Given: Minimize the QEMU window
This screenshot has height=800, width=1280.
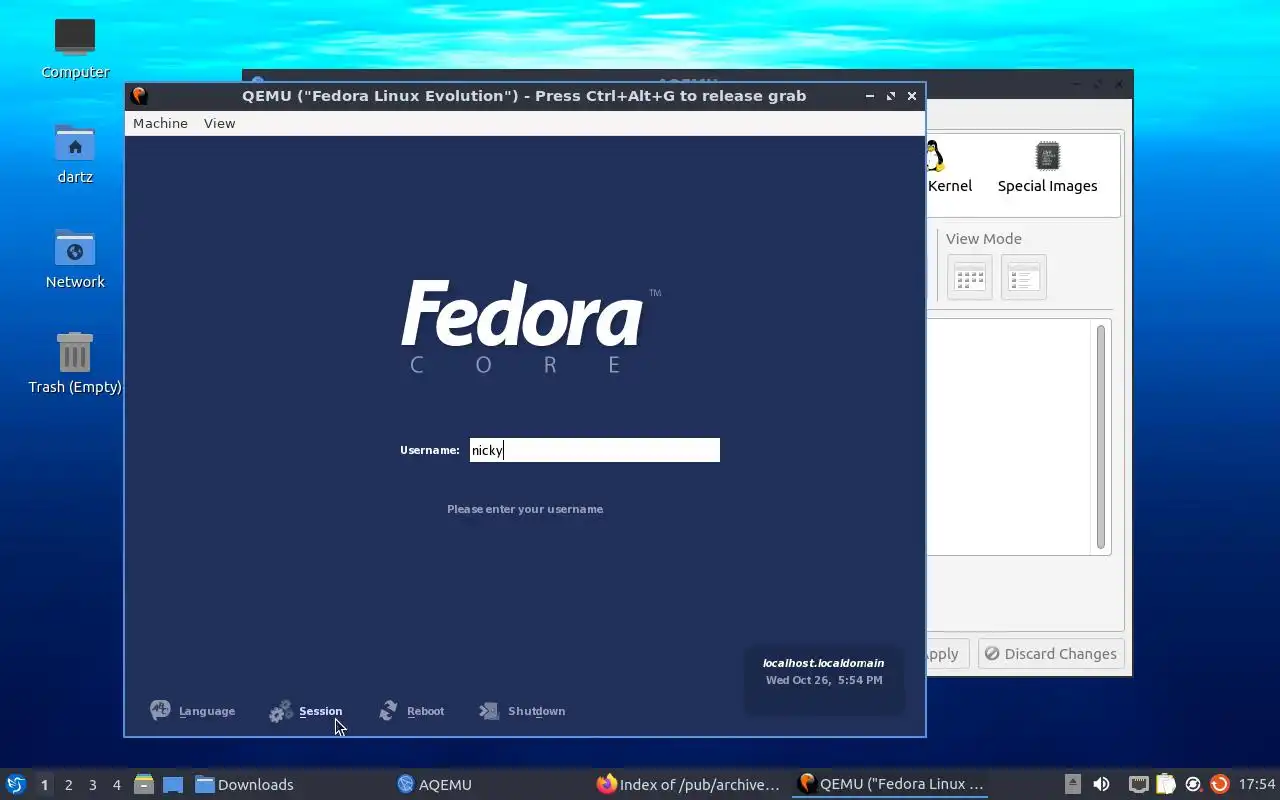Looking at the screenshot, I should tap(870, 96).
